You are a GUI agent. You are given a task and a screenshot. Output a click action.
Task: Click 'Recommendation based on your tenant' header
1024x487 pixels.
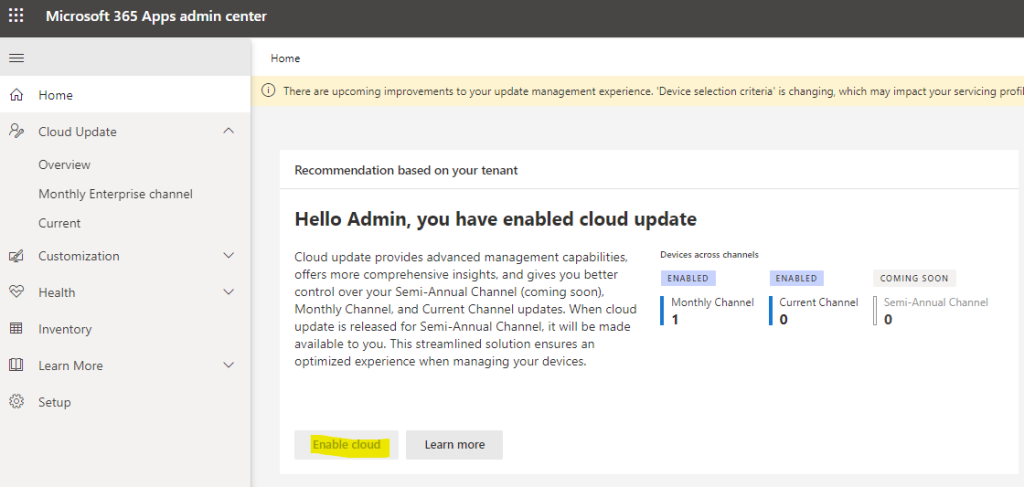click(x=406, y=170)
